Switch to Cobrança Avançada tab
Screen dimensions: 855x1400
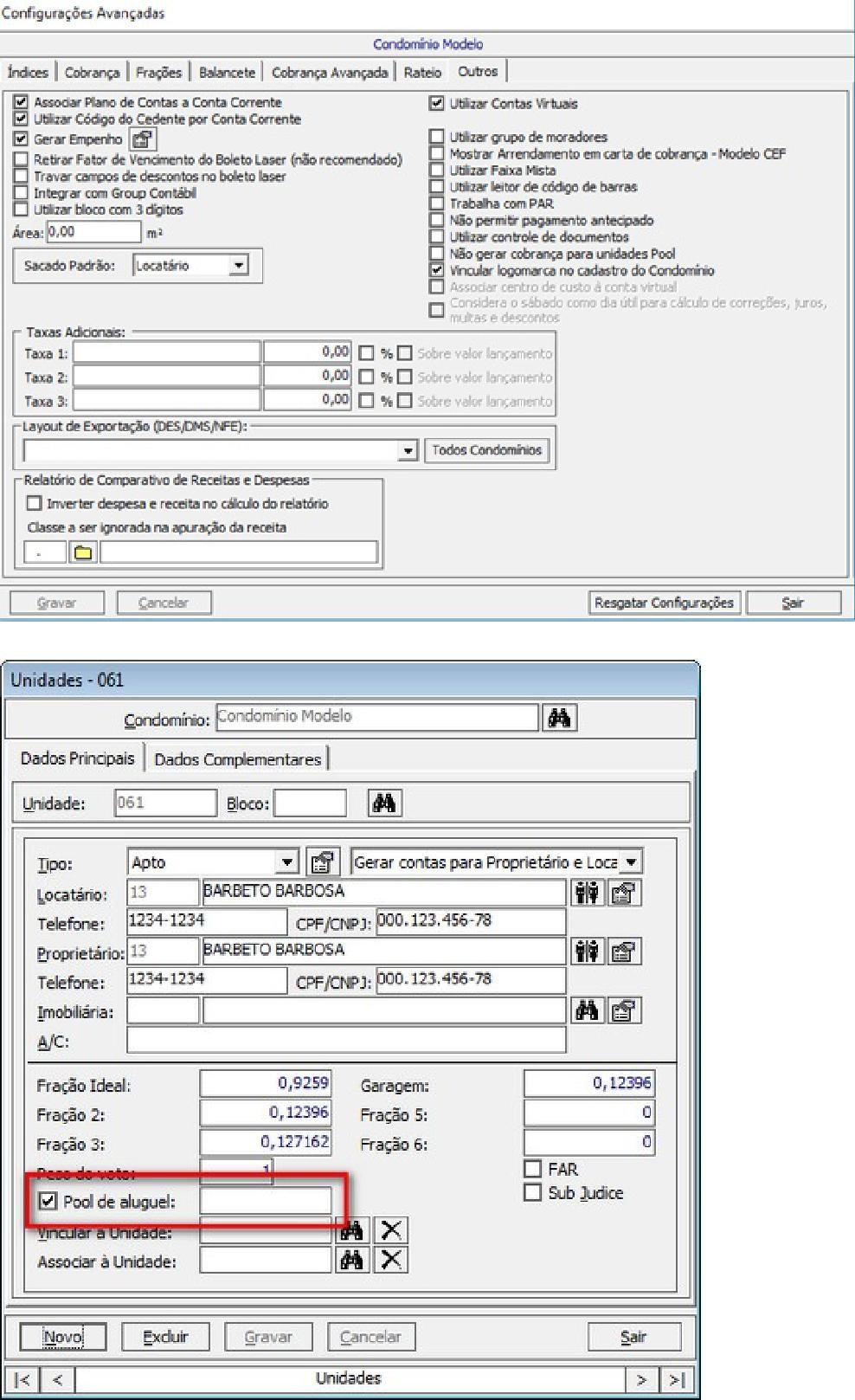click(330, 73)
